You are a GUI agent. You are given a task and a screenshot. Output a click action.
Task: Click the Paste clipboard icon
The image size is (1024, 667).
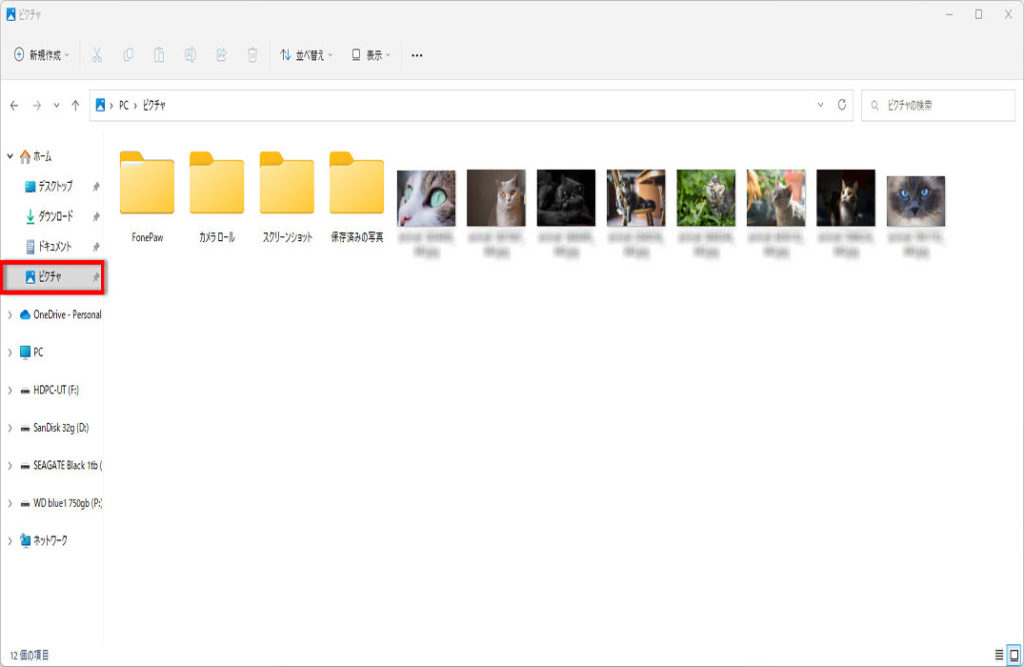[159, 55]
